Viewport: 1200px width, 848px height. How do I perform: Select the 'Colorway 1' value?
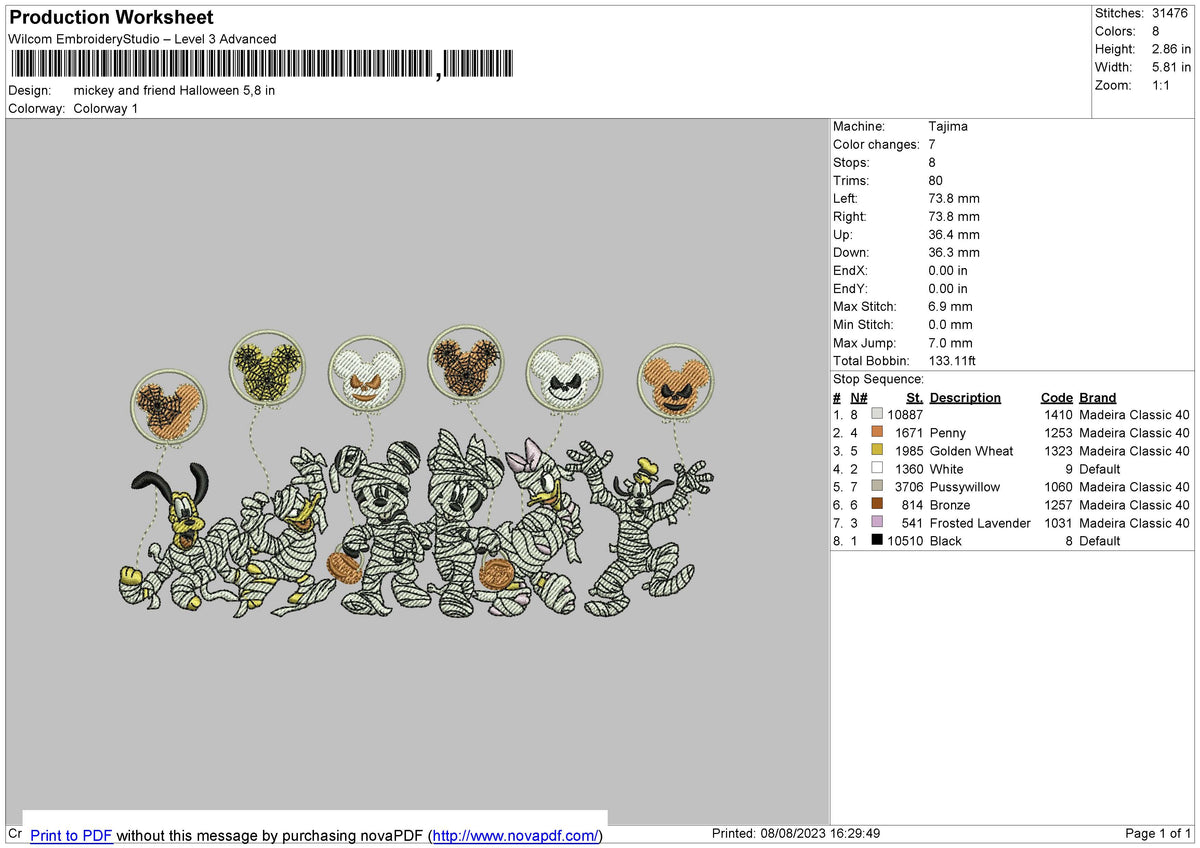106,108
